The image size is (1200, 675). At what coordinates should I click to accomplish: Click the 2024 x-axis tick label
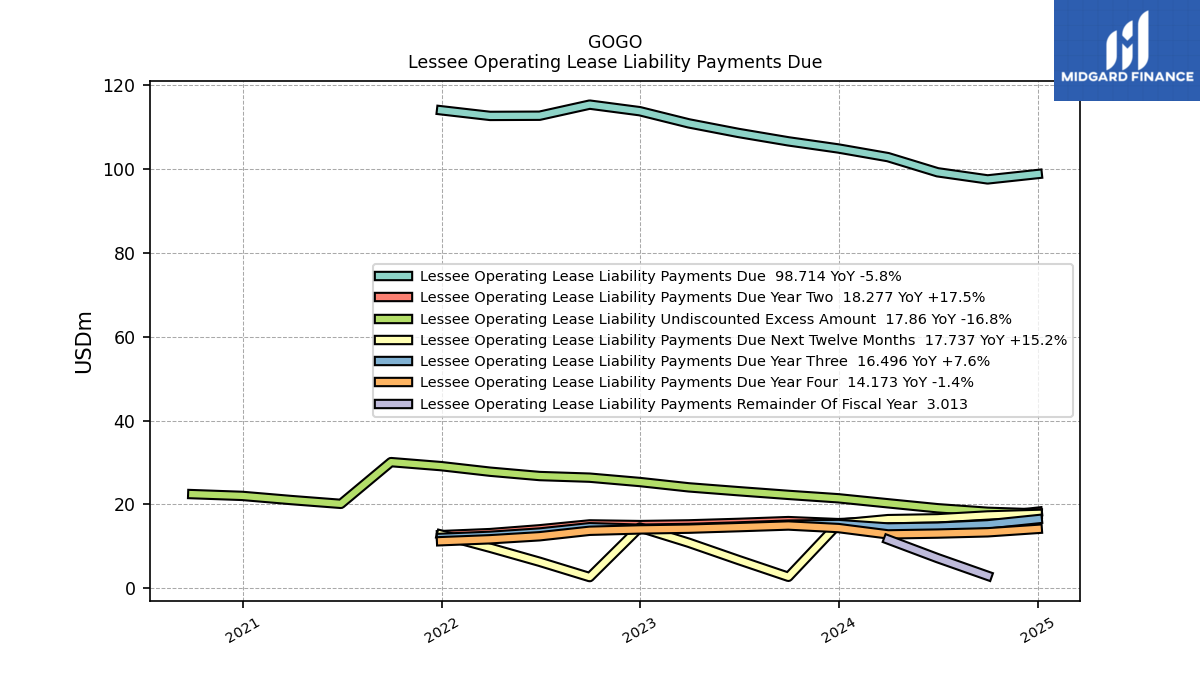[838, 630]
